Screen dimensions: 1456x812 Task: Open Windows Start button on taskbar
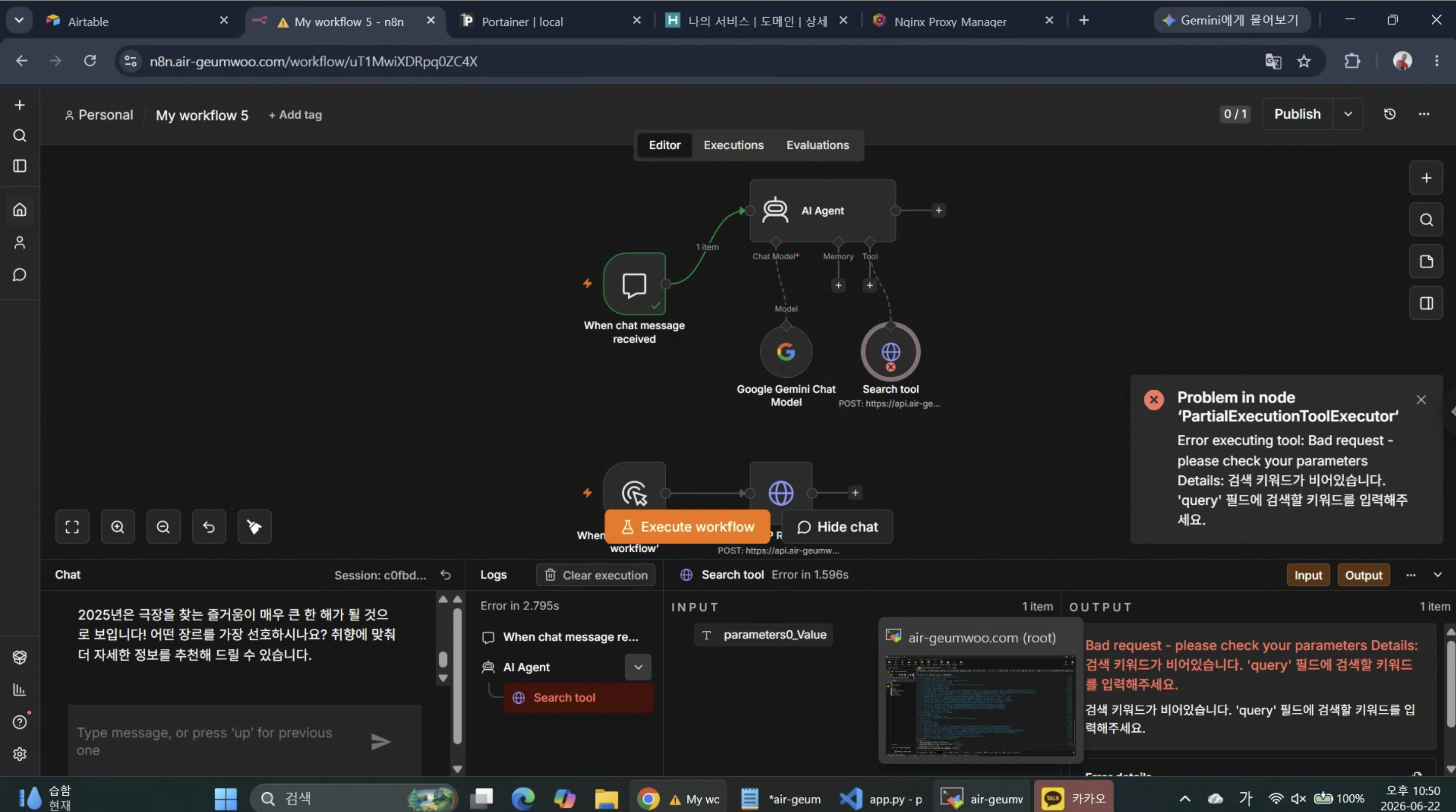[225, 798]
